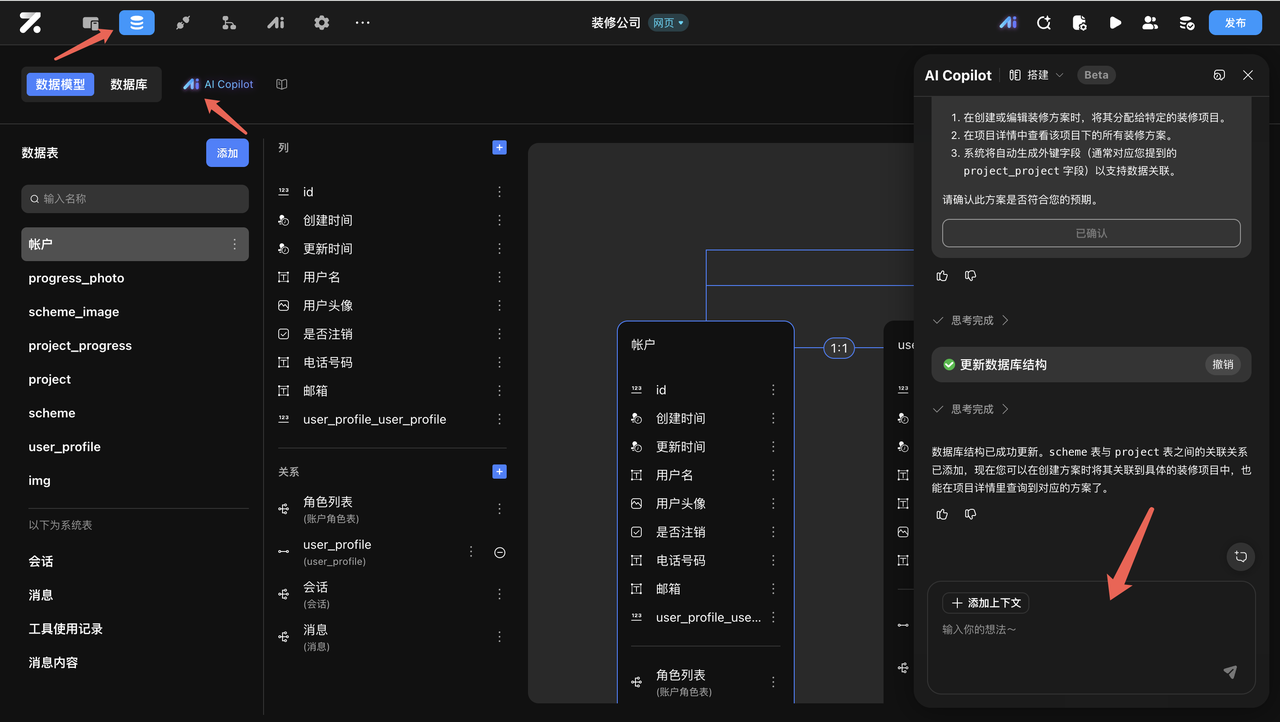This screenshot has height=722, width=1280.
Task: Open three-dot menu for user_profile relation in list
Action: coord(471,552)
